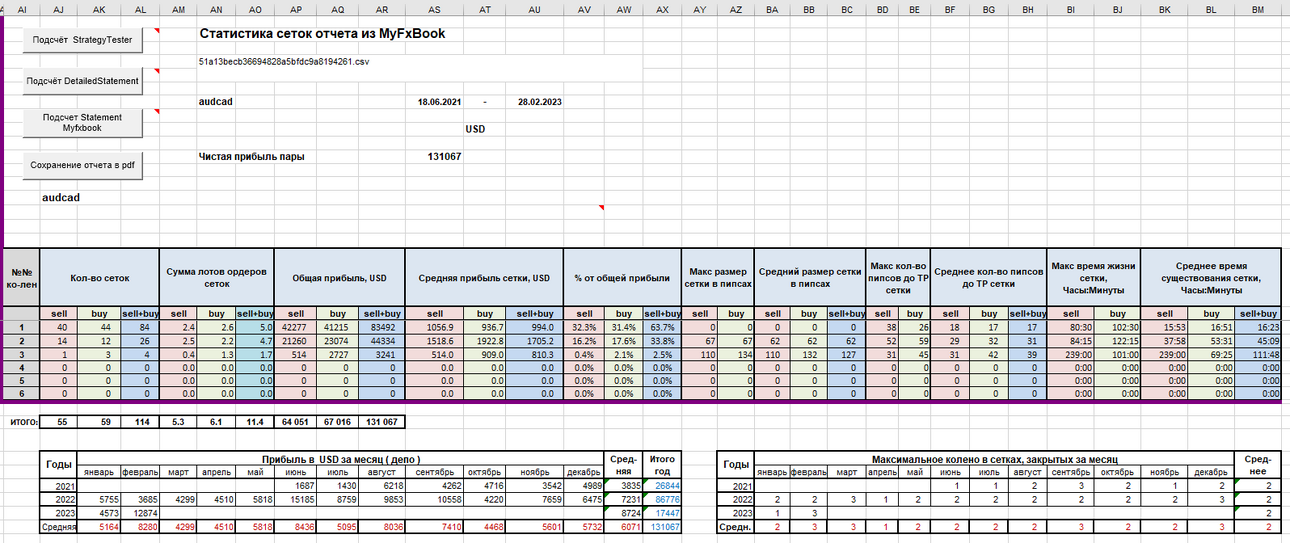Select the итого: label cell

coord(22,422)
